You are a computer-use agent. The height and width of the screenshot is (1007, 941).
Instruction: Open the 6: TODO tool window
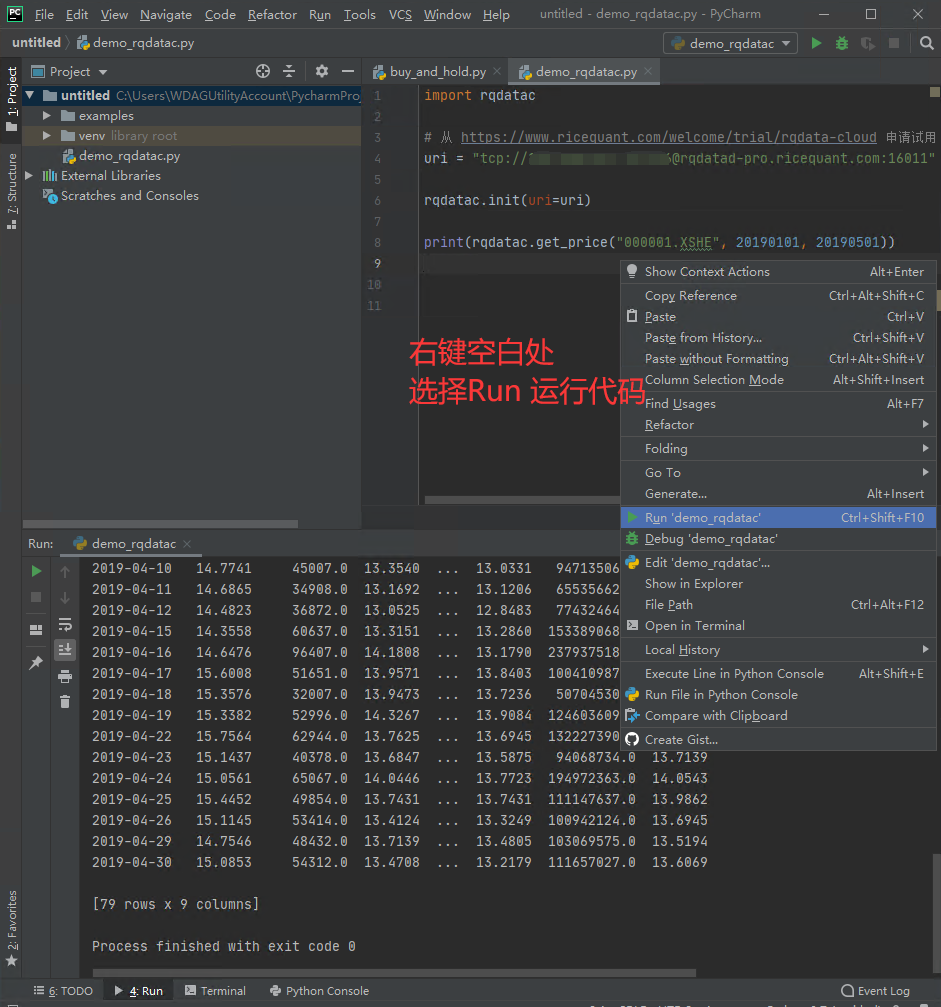(64, 991)
